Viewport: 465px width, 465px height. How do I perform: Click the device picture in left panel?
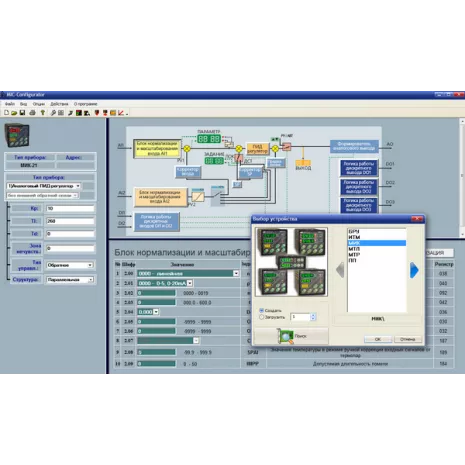click(x=17, y=135)
